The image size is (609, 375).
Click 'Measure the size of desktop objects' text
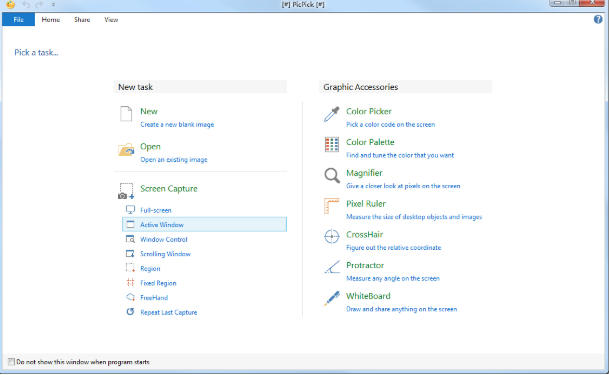(x=414, y=217)
